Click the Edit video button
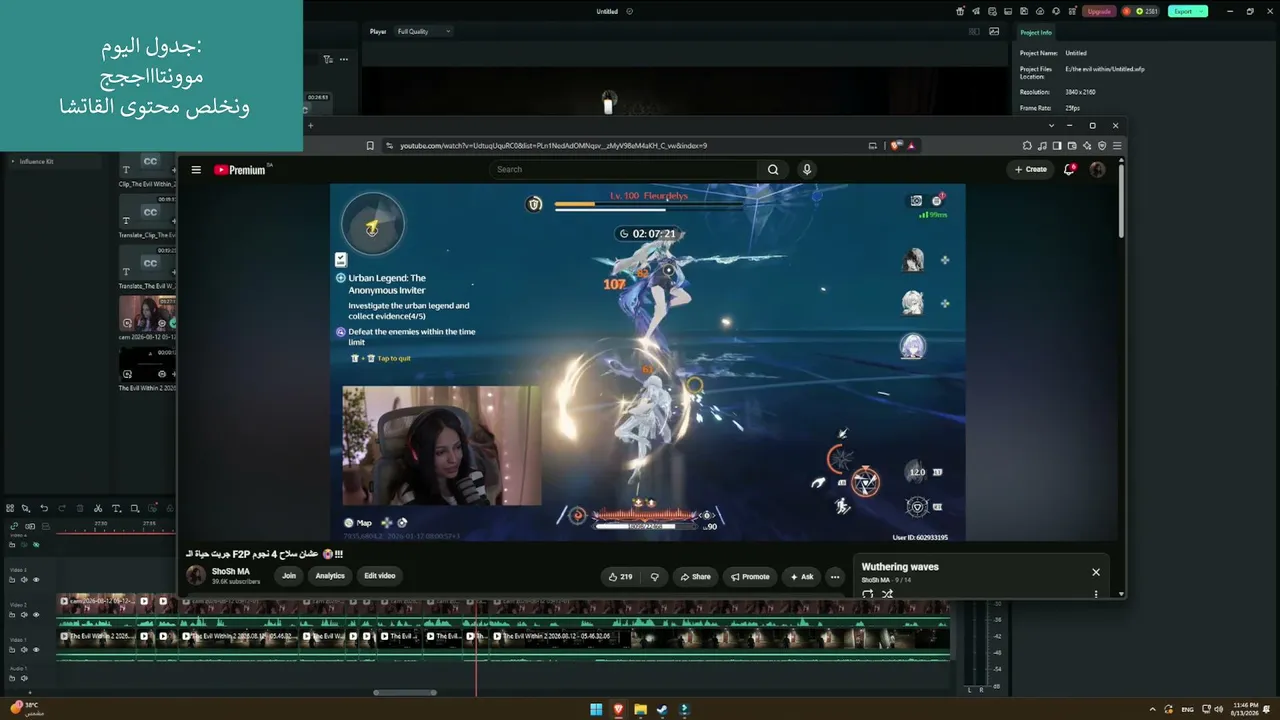 click(380, 576)
